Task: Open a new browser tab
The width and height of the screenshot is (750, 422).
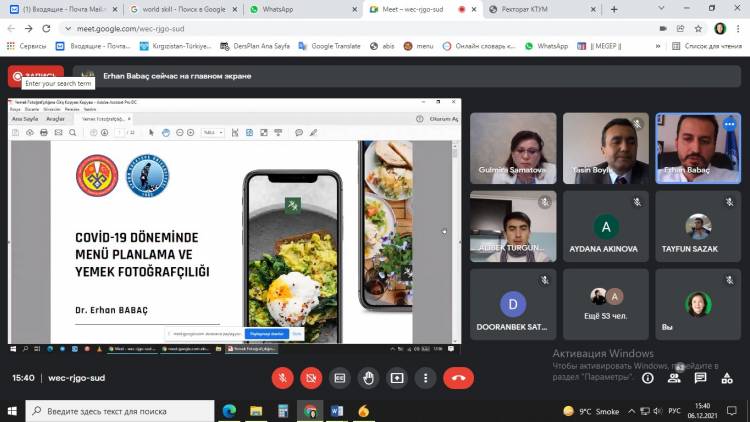Action: 614,9
